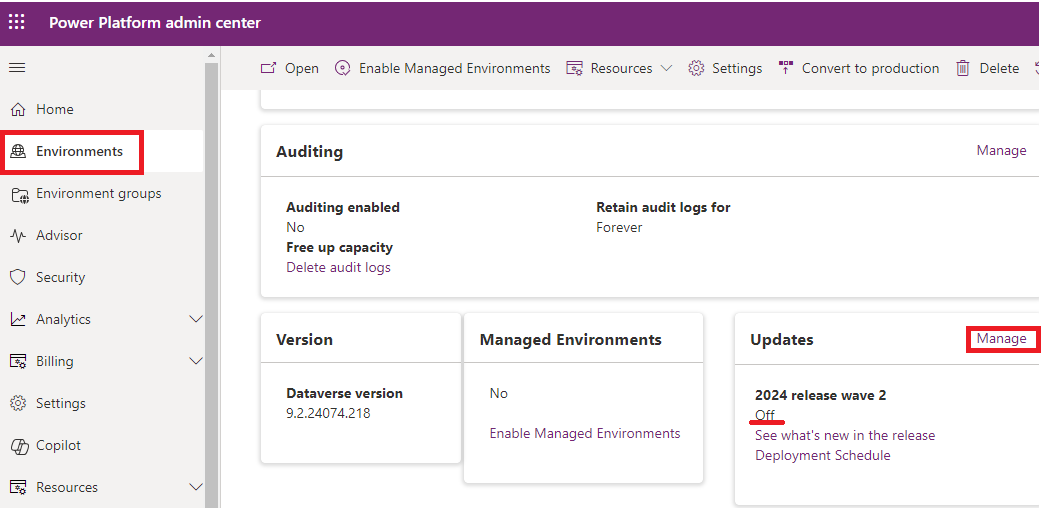
Task: Click the Delete audit logs link
Action: 338,267
